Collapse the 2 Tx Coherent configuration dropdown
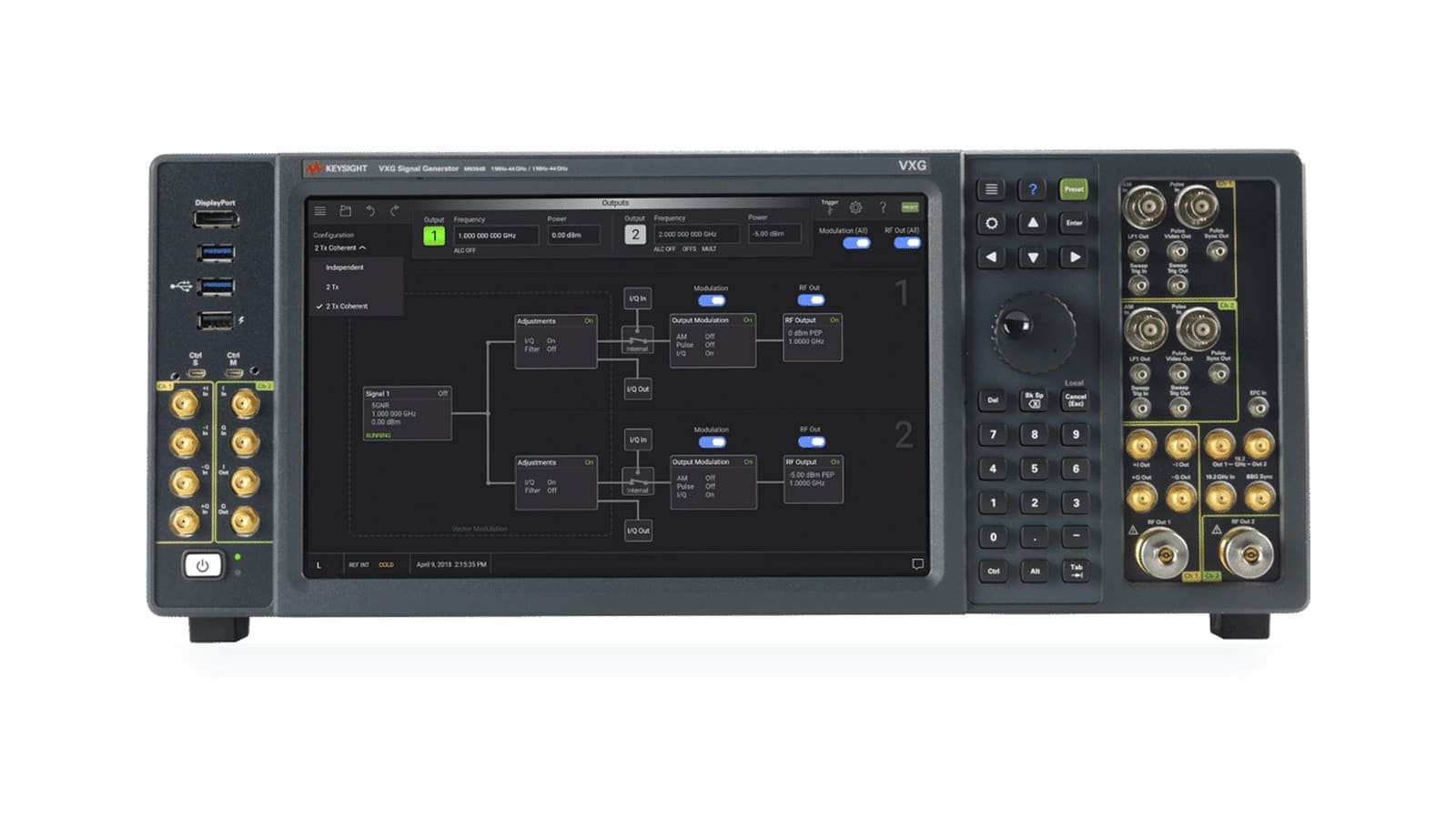 pyautogui.click(x=340, y=248)
